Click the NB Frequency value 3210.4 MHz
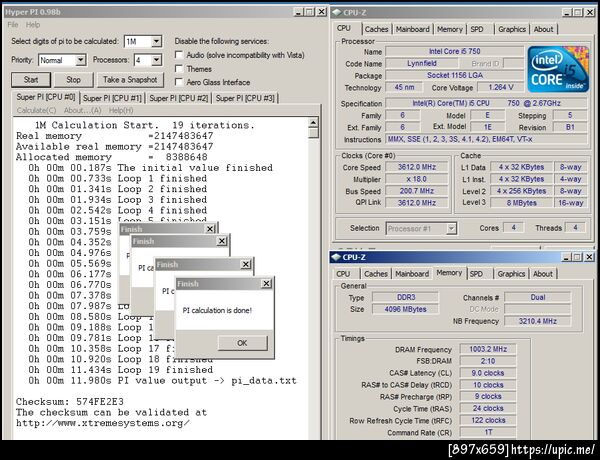600x460 pixels. (x=537, y=321)
